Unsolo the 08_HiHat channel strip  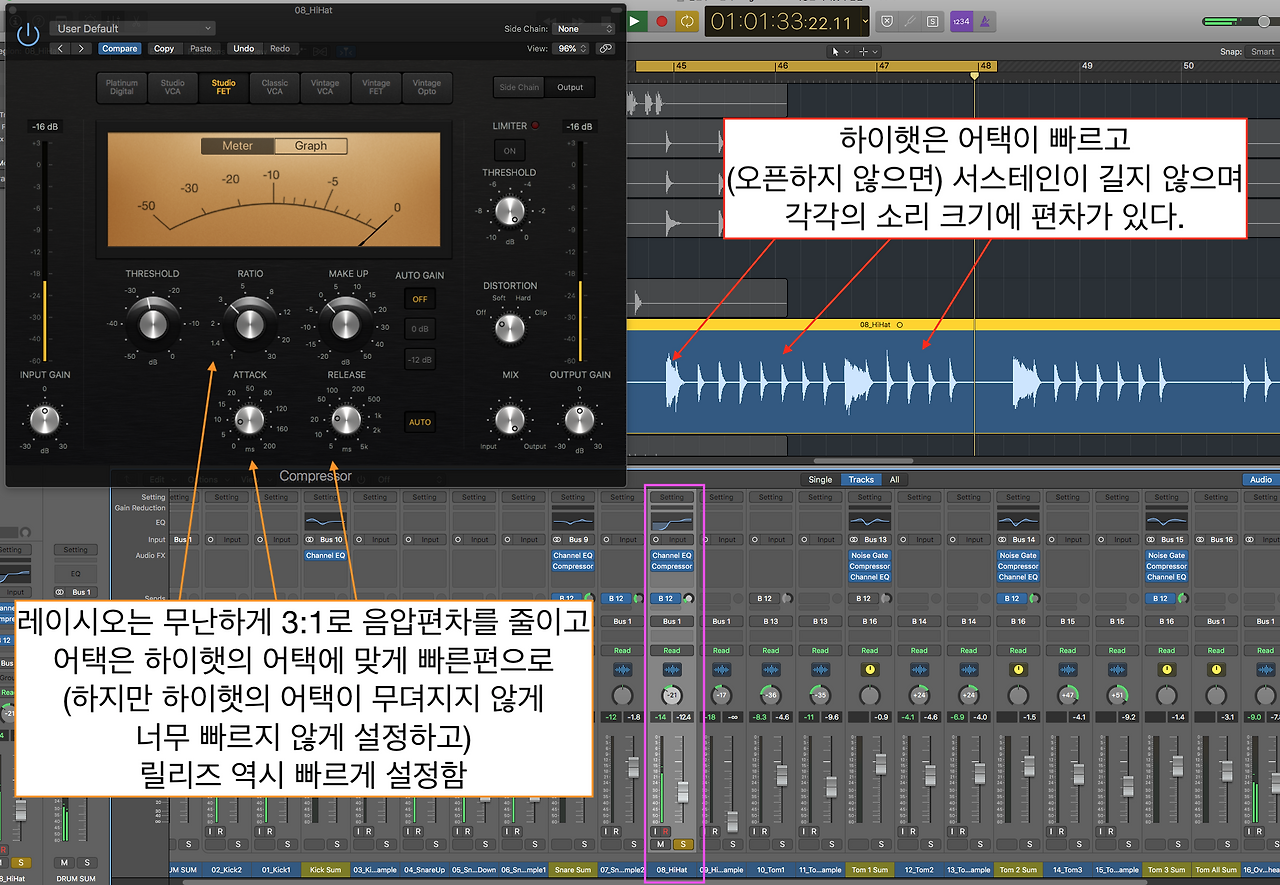[x=684, y=845]
